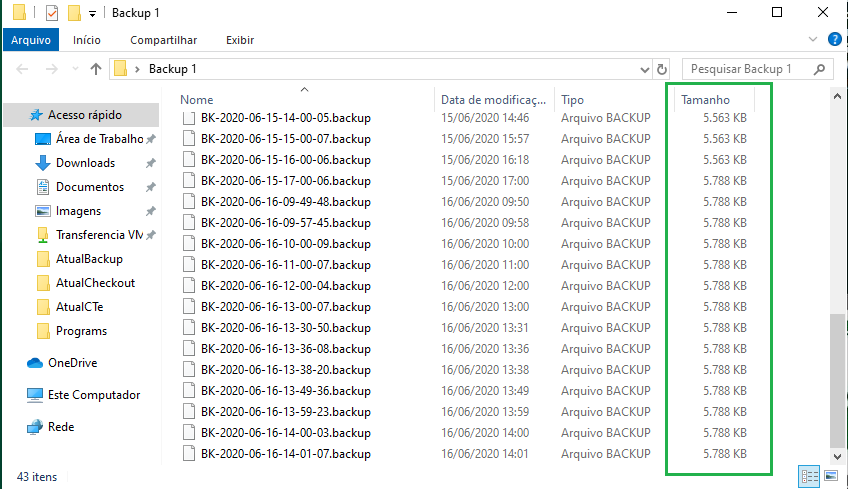
Task: Click the Up one level arrow
Action: click(96, 69)
